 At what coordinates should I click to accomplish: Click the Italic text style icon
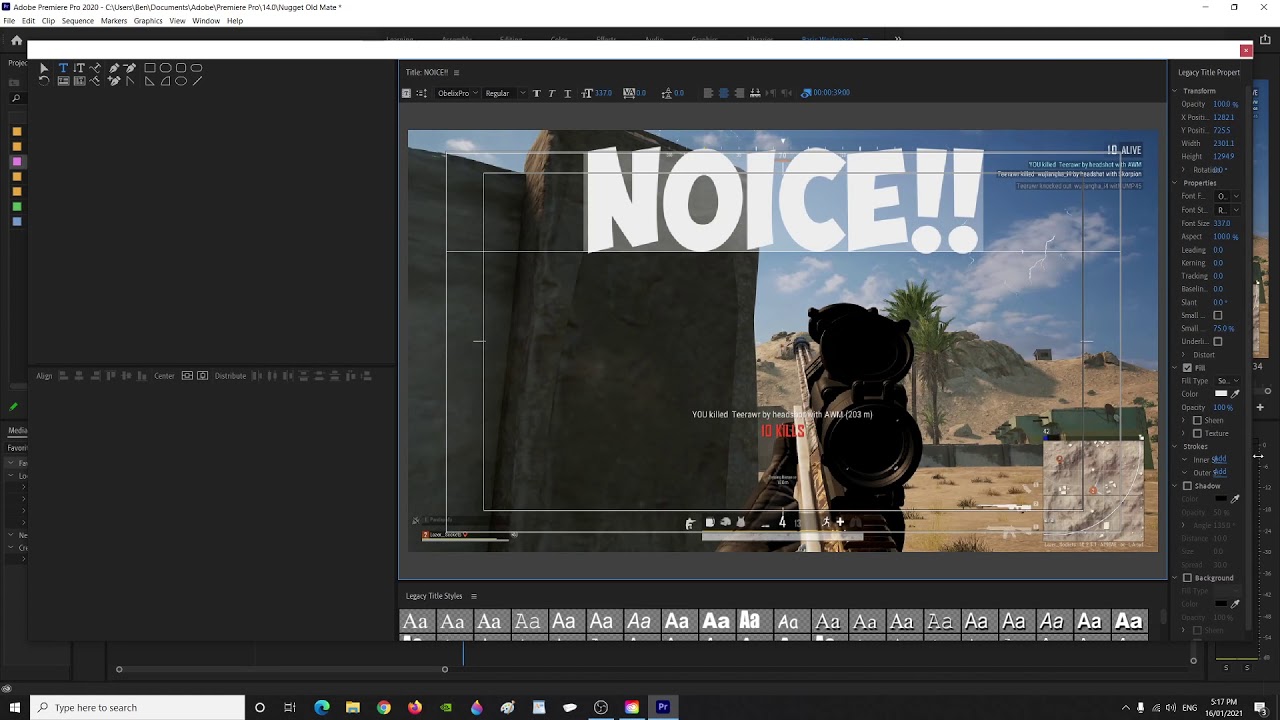click(x=552, y=93)
